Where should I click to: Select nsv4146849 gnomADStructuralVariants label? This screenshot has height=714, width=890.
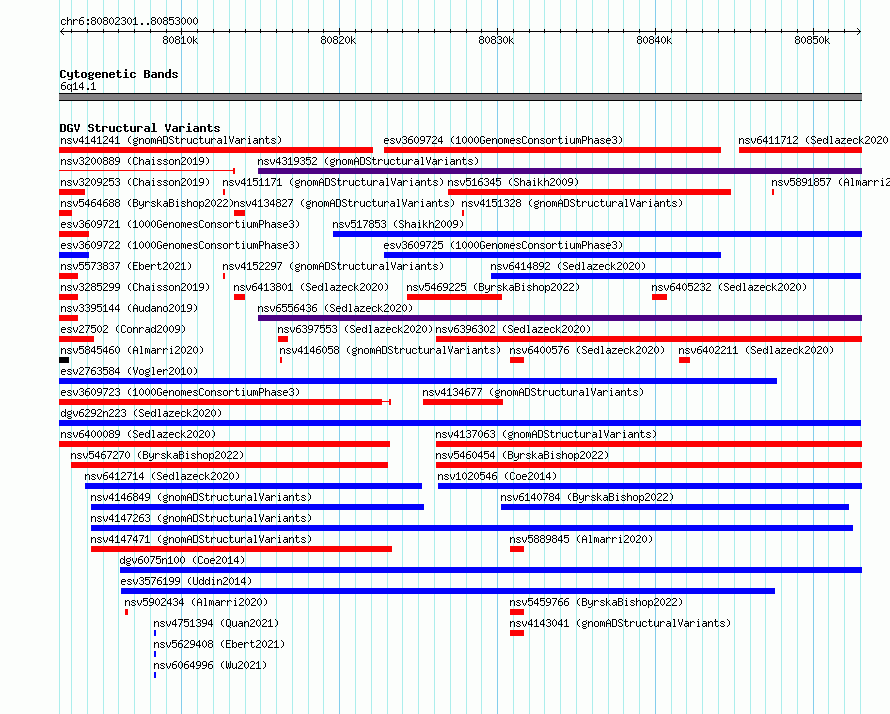(x=201, y=497)
